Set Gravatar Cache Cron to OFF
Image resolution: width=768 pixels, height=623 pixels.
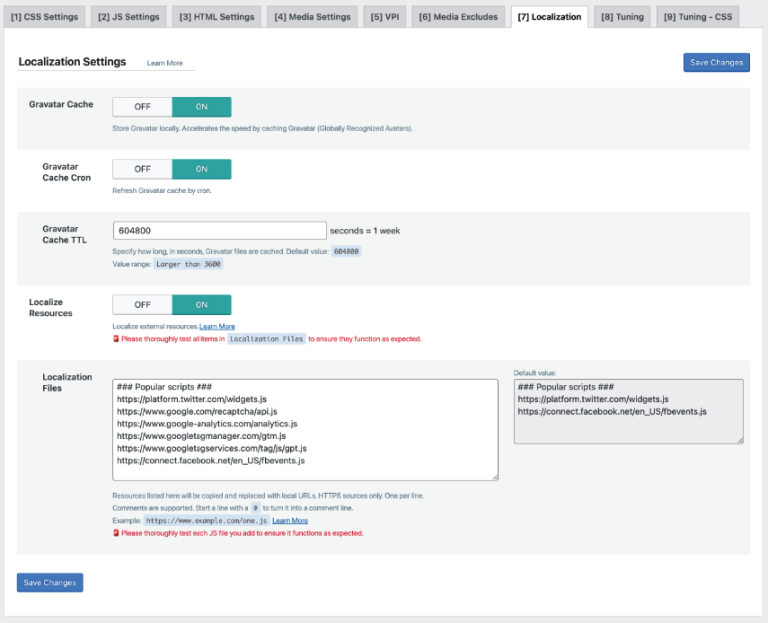click(x=142, y=169)
